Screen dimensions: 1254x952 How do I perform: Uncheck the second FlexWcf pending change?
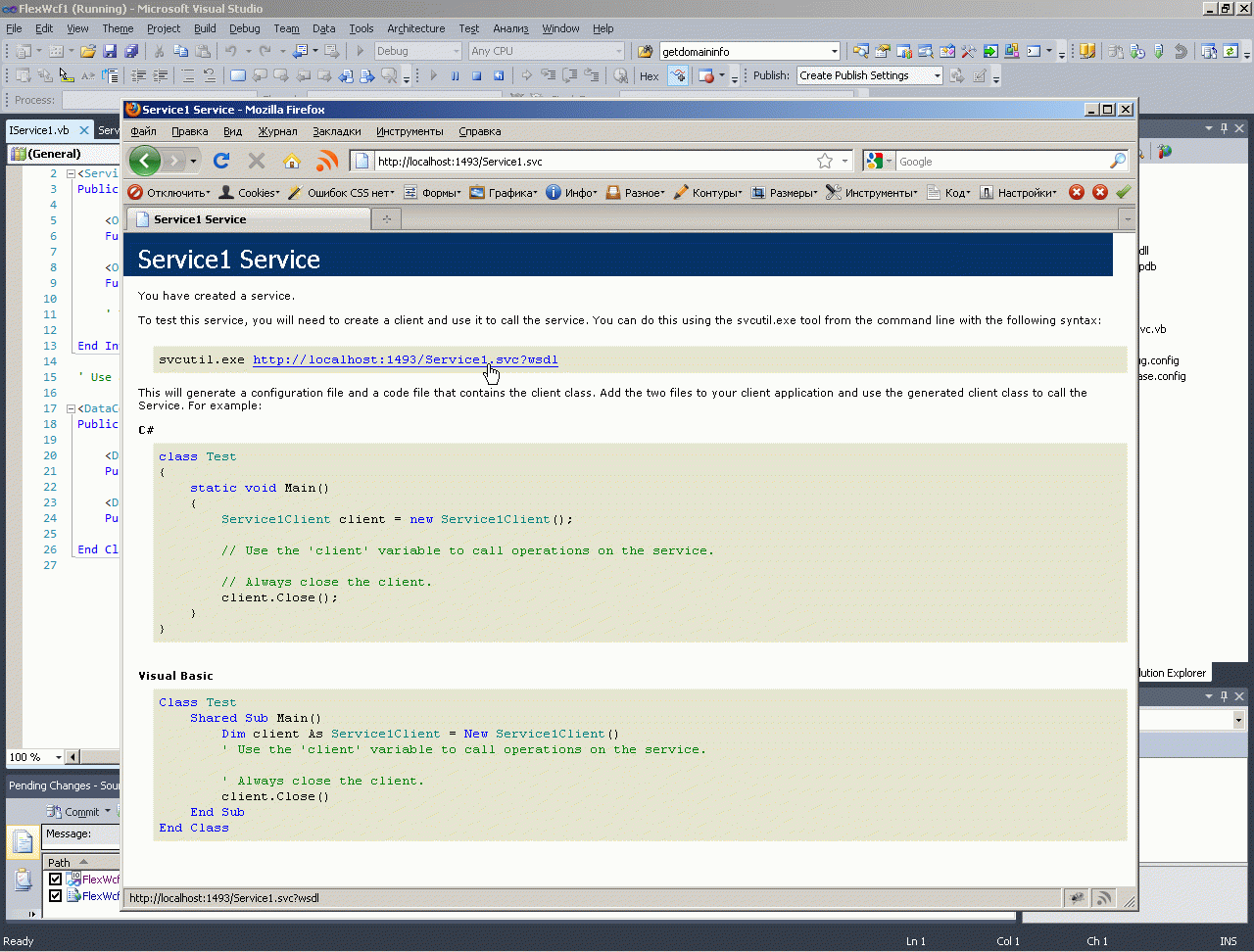click(55, 896)
